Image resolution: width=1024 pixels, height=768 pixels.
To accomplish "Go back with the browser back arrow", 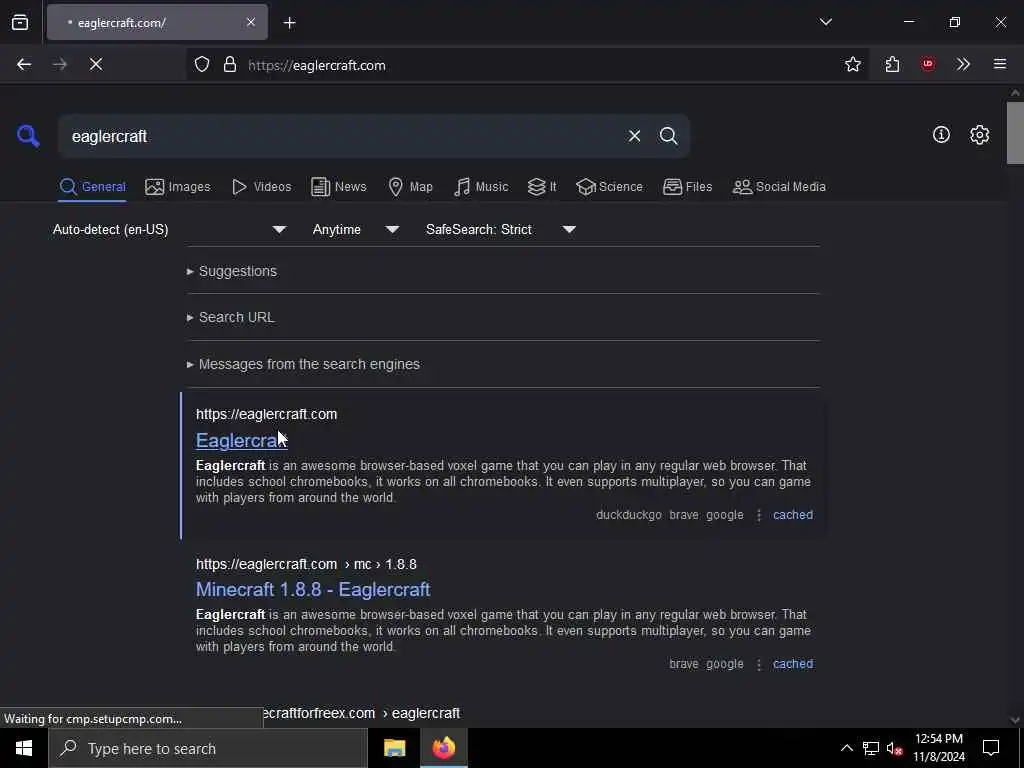I will pos(24,64).
